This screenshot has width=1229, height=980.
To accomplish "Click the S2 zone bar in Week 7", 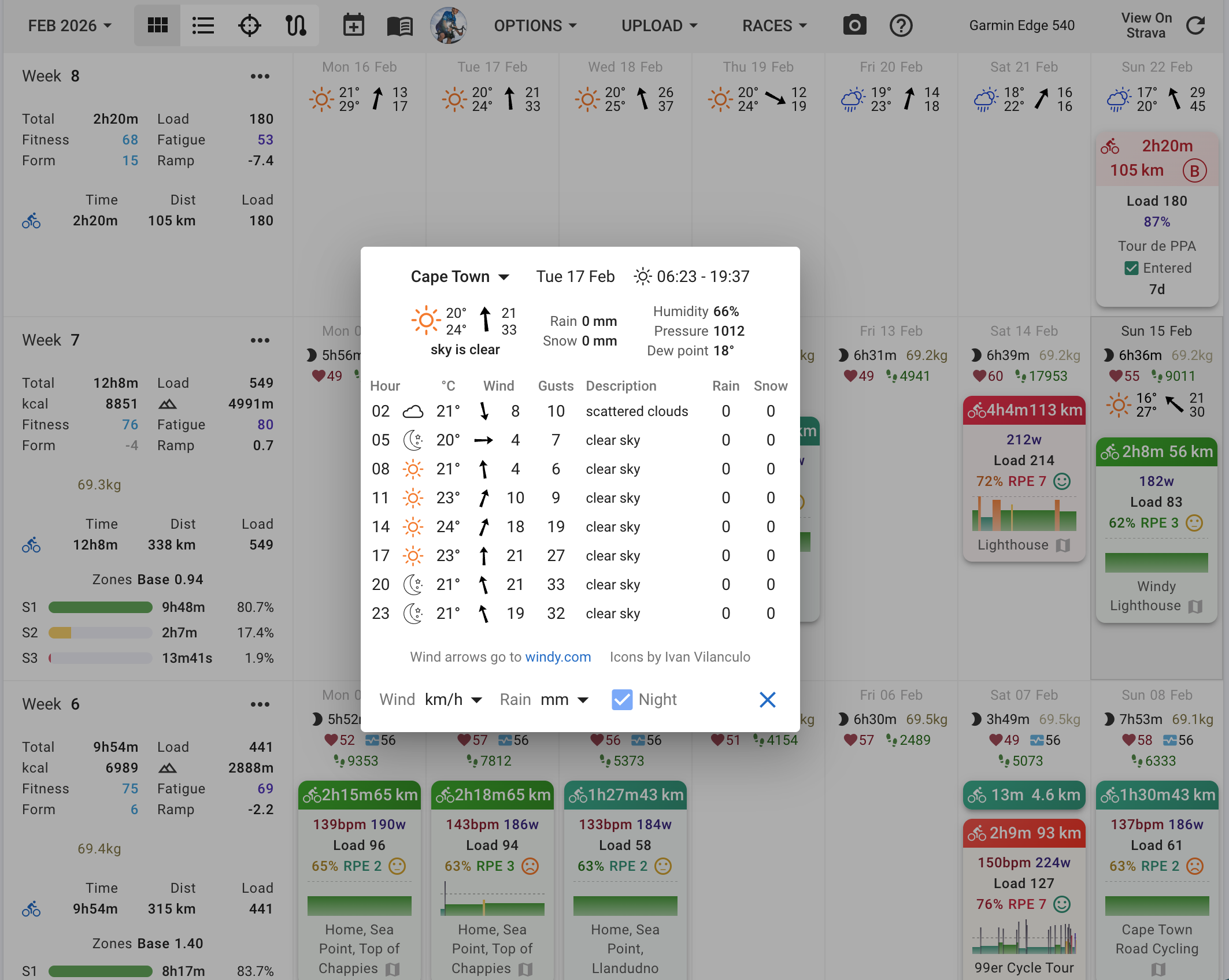I will pyautogui.click(x=101, y=633).
